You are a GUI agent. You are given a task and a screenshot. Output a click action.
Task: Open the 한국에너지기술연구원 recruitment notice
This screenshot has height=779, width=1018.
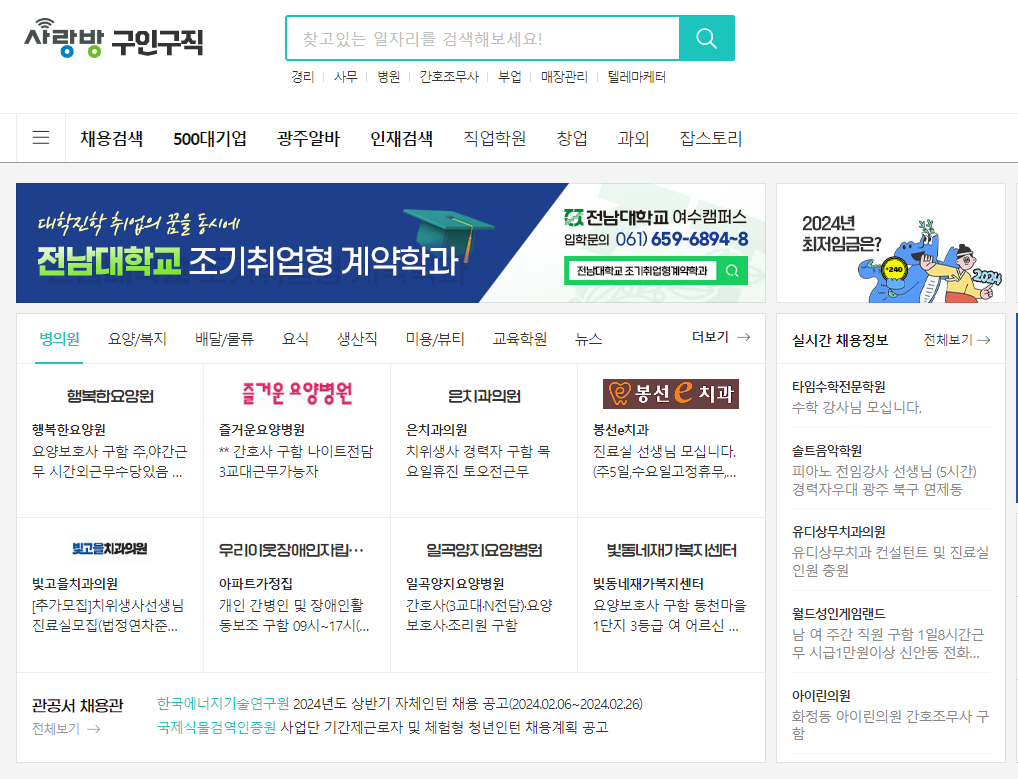click(x=399, y=704)
